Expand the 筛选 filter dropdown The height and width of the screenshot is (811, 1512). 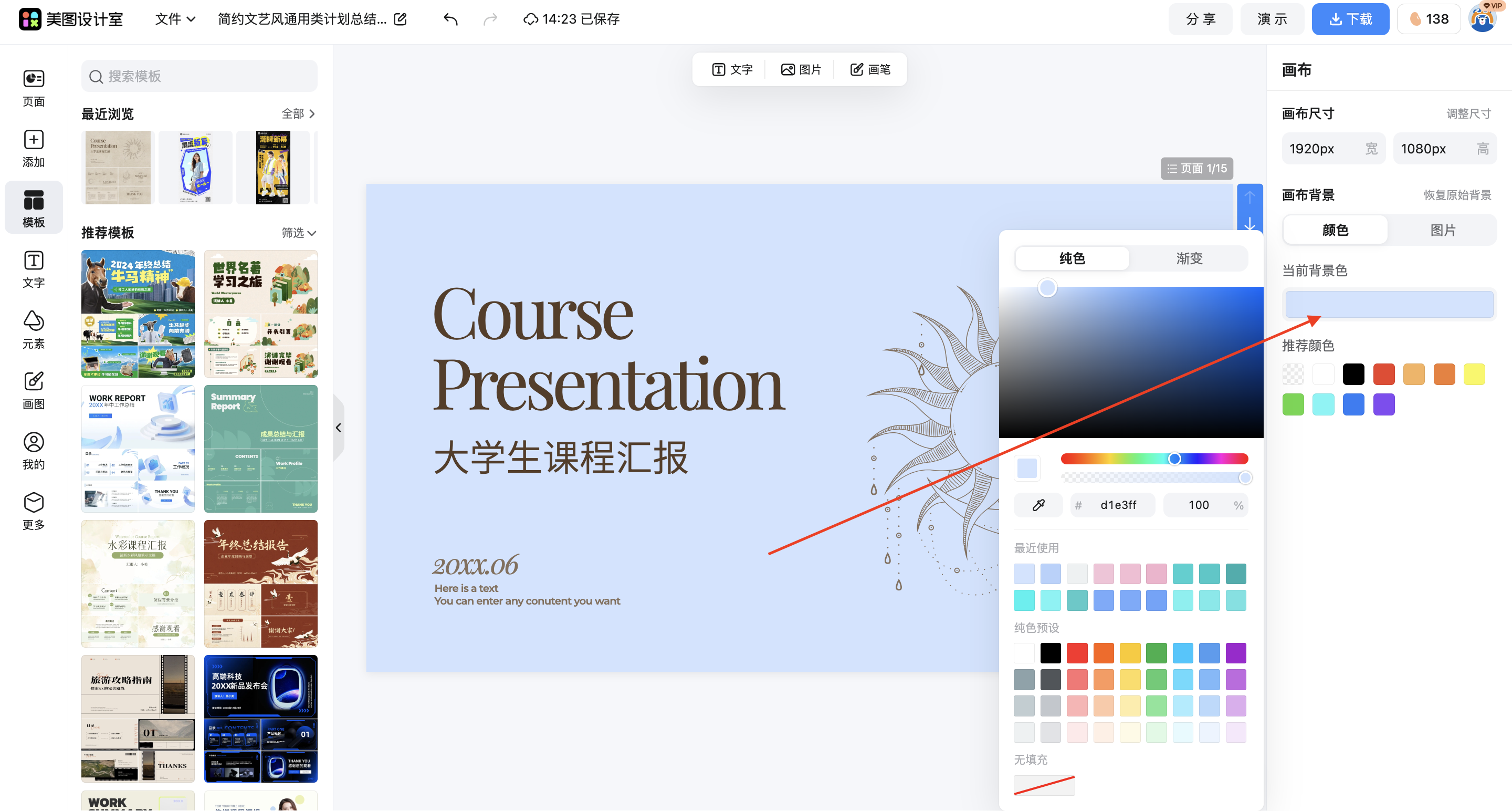298,233
